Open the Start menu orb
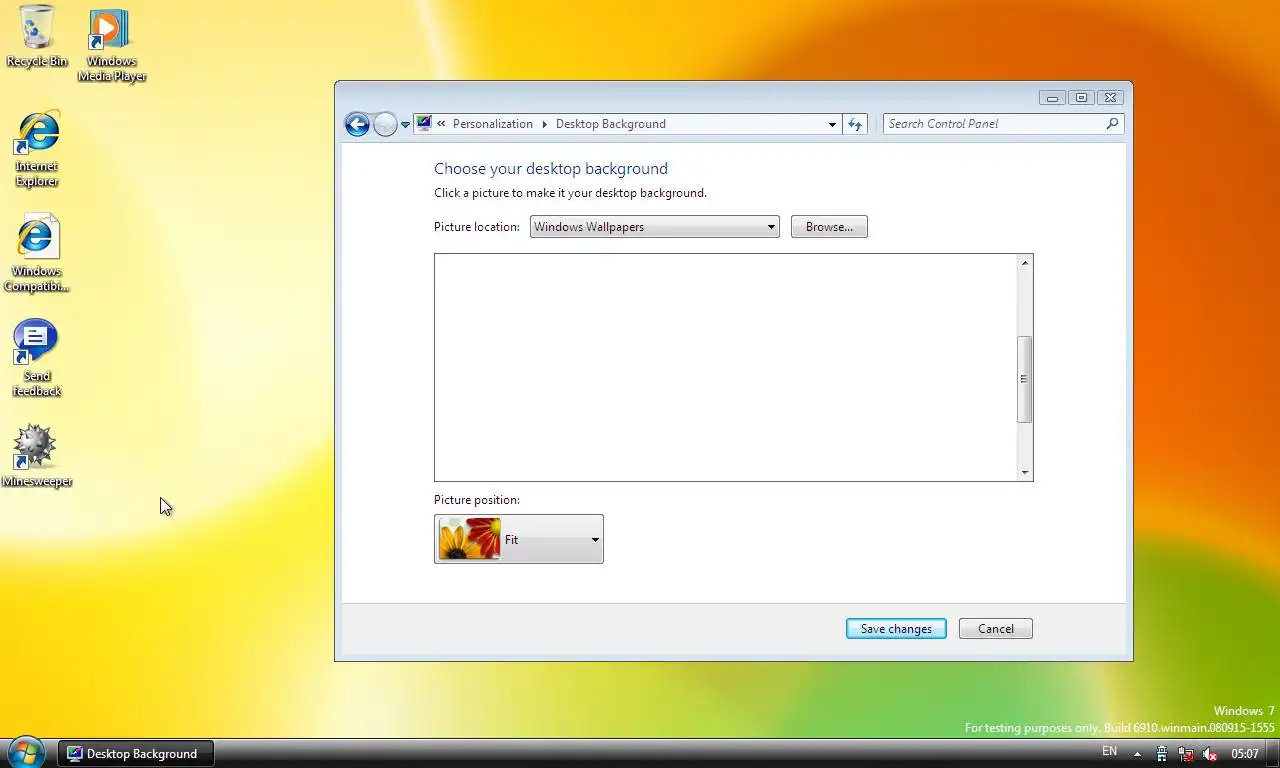 tap(27, 752)
